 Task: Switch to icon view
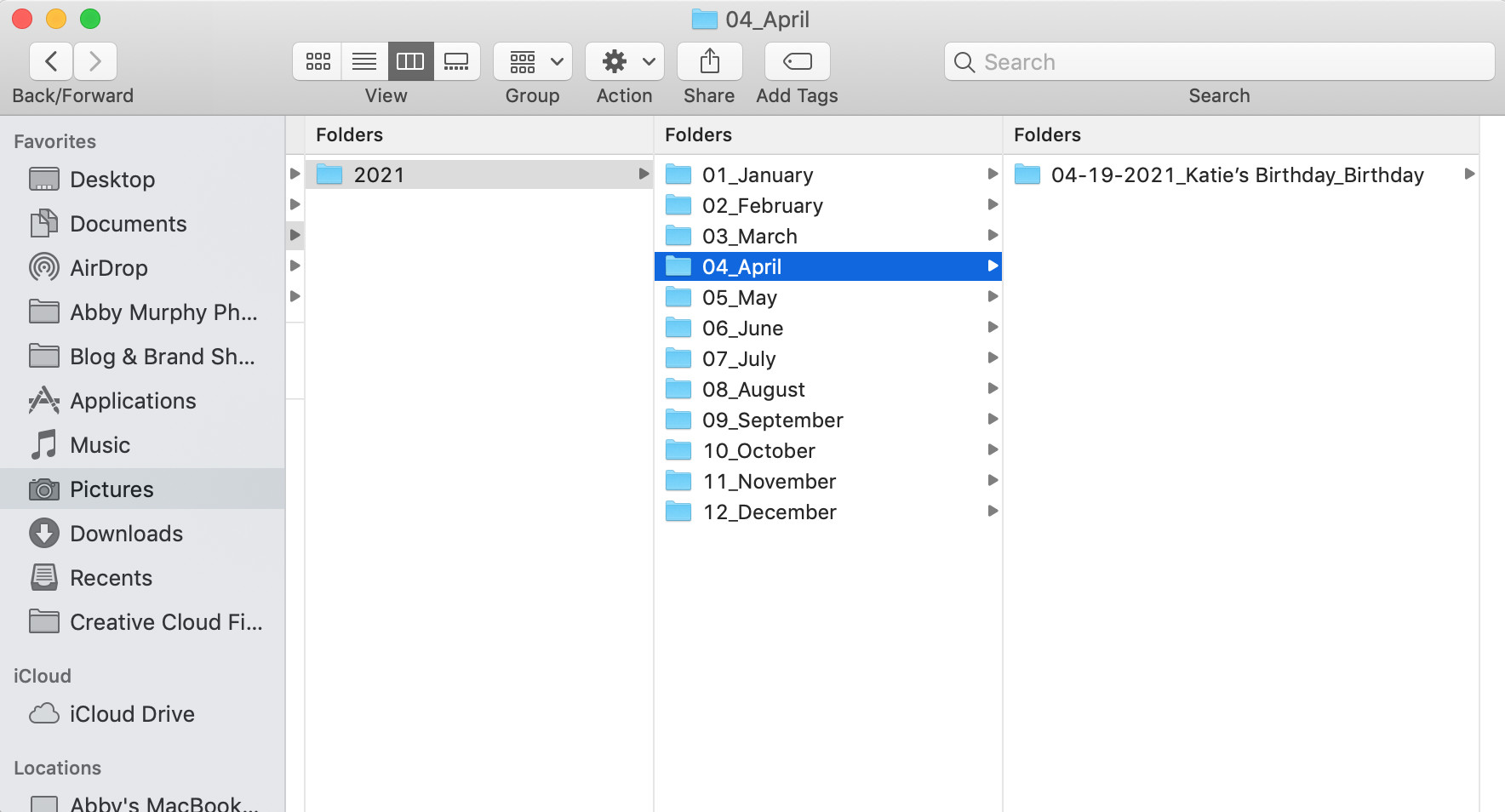[x=318, y=61]
